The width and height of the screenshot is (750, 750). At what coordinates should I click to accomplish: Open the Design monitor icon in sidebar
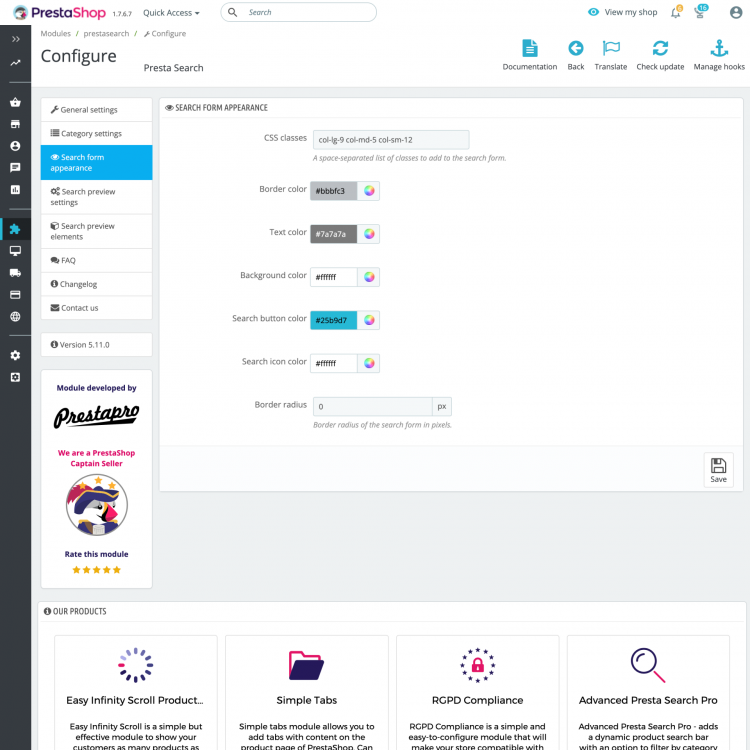pos(15,251)
